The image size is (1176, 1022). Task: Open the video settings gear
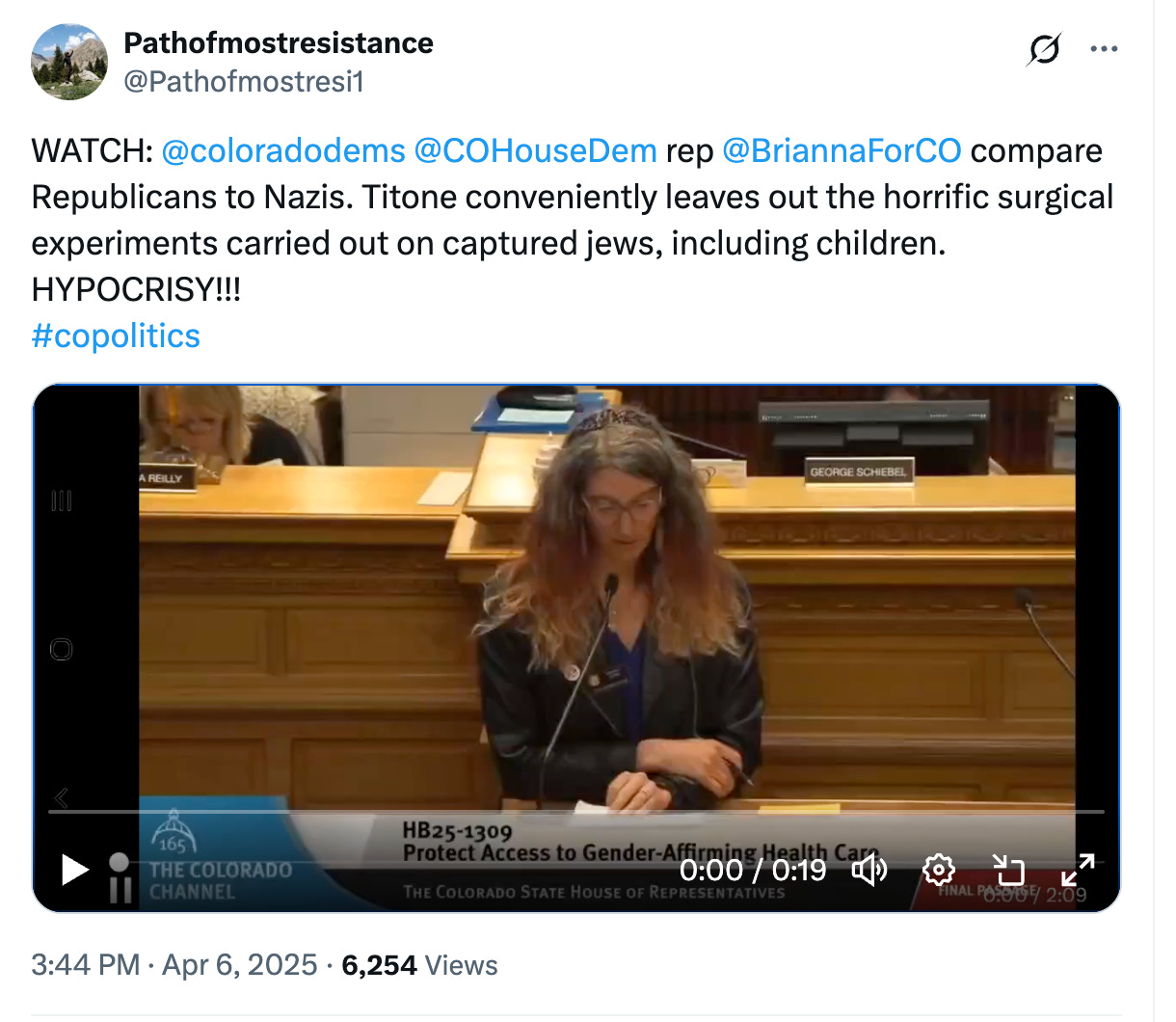[938, 871]
